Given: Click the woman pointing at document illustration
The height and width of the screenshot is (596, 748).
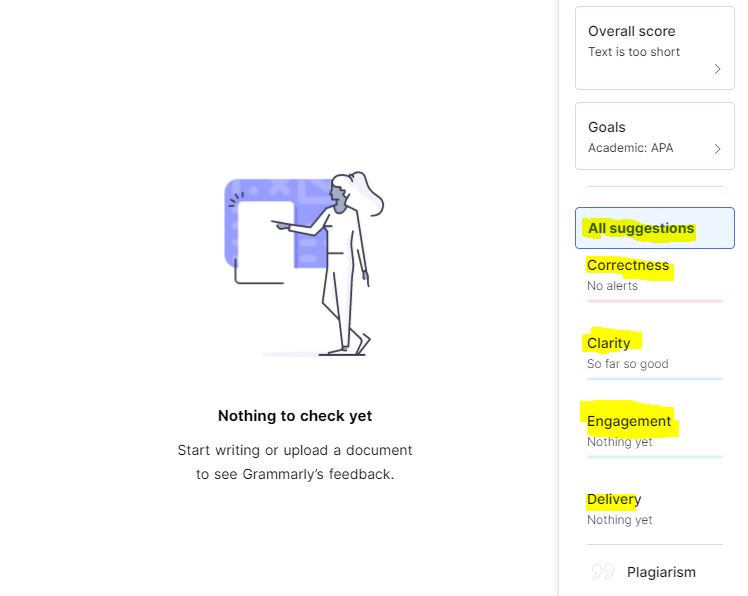Looking at the screenshot, I should click(x=304, y=264).
